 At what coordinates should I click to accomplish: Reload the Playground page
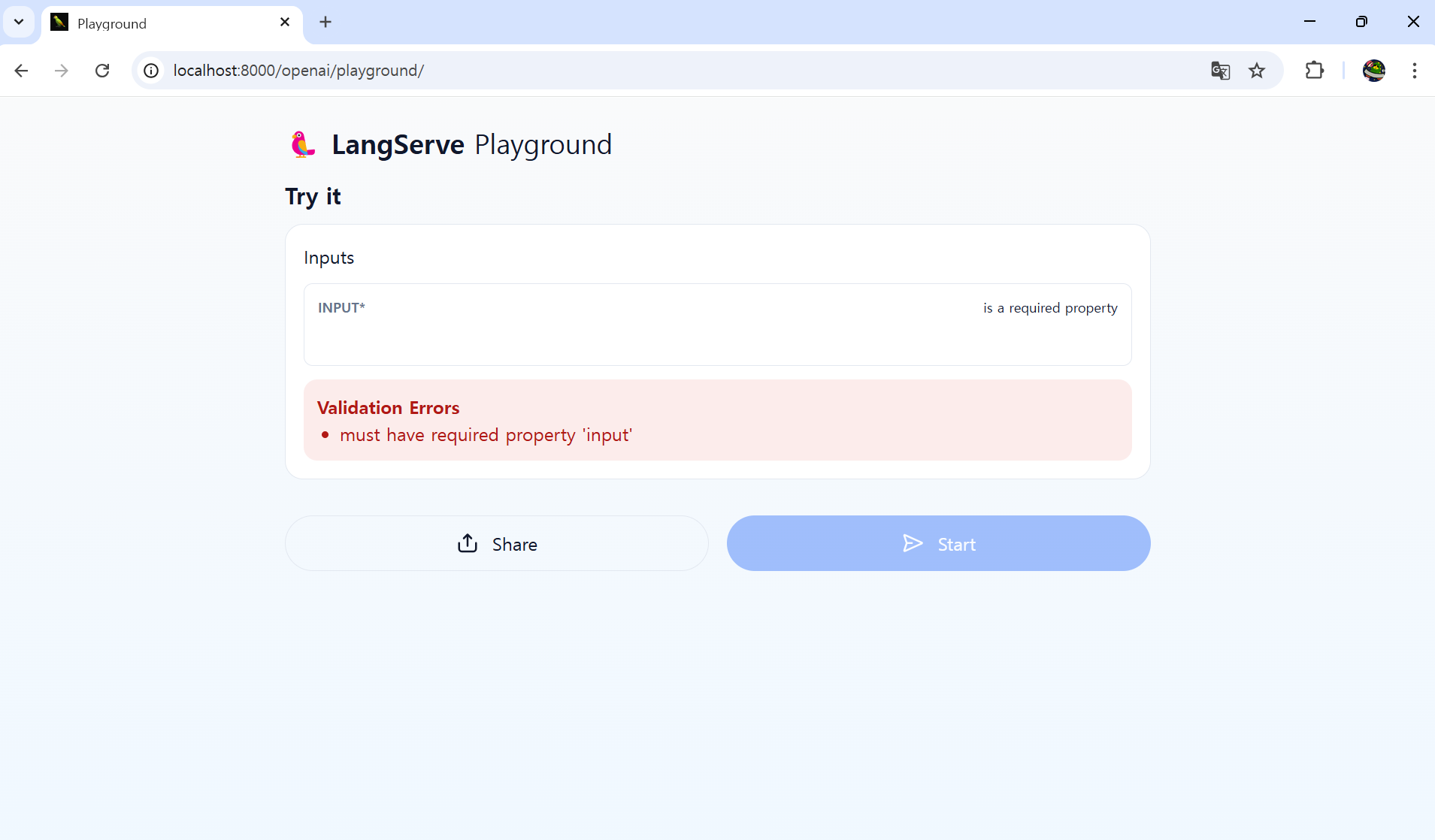(x=102, y=71)
